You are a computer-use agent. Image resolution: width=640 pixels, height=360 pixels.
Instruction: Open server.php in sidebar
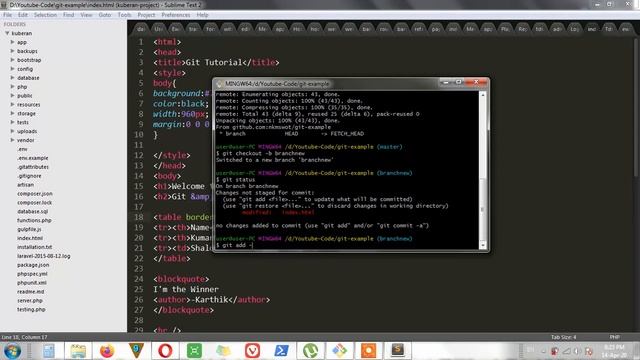pos(30,300)
